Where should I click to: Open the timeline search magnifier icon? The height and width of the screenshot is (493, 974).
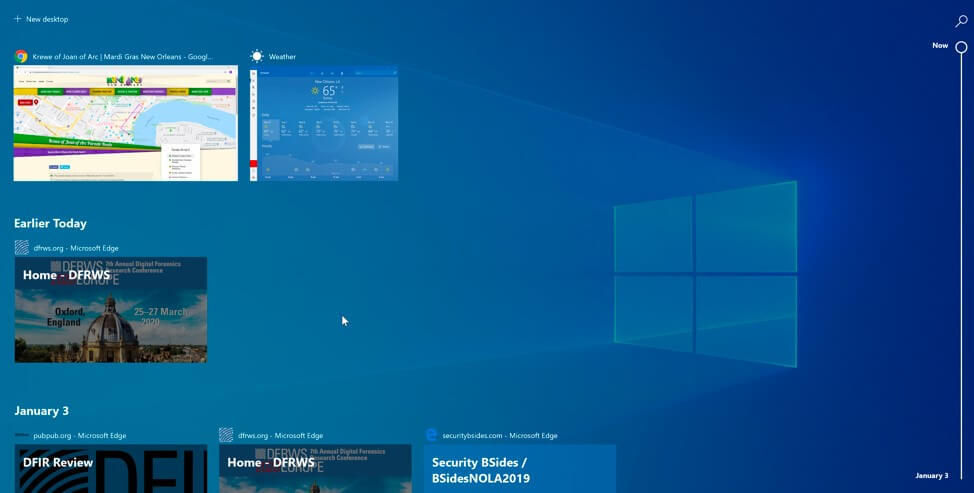961,21
